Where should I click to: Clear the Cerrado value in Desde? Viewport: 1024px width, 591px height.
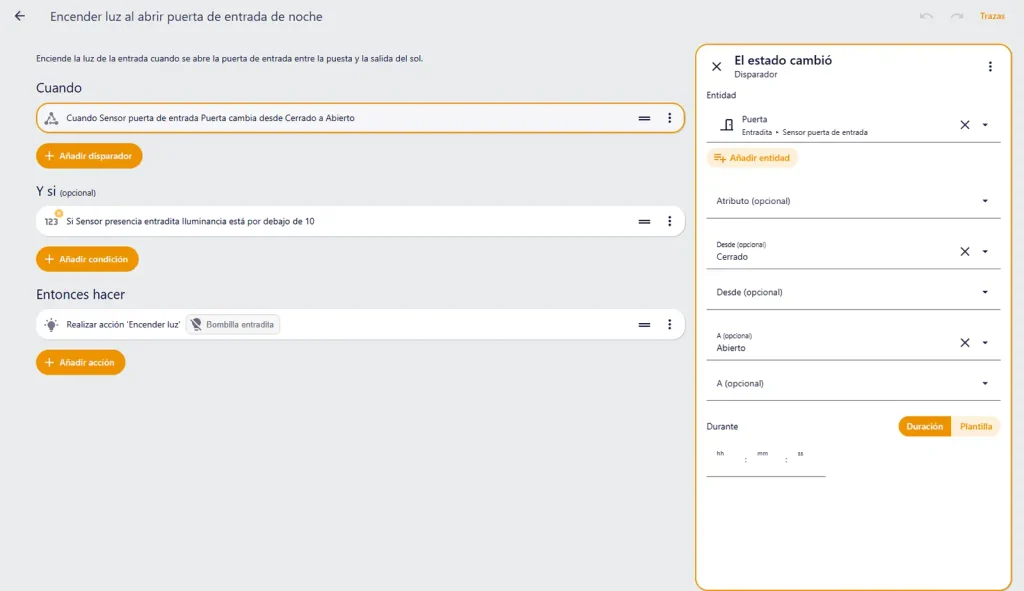[965, 251]
